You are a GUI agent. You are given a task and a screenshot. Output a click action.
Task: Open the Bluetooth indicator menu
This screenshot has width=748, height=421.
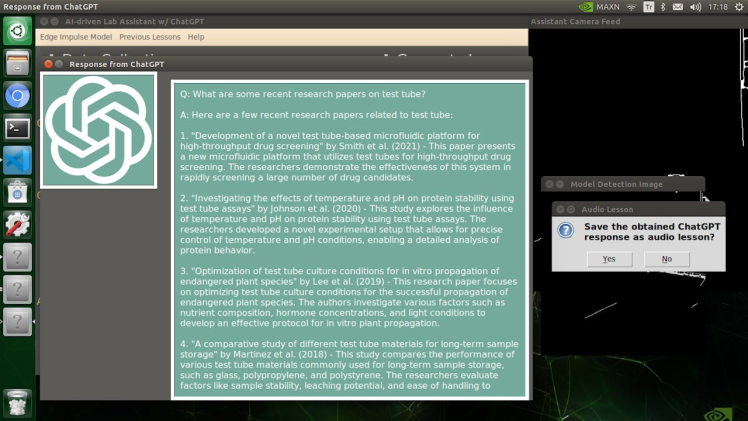(663, 7)
